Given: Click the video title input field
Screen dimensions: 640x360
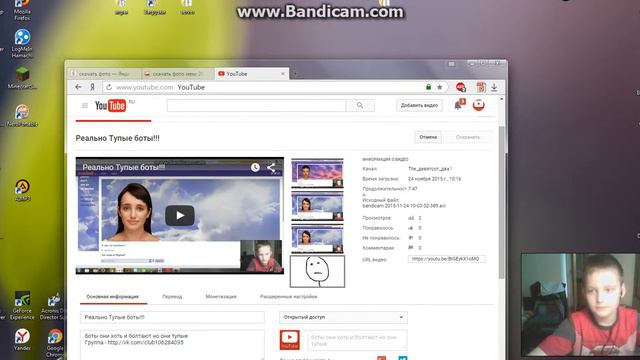Looking at the screenshot, I should pyautogui.click(x=172, y=317).
